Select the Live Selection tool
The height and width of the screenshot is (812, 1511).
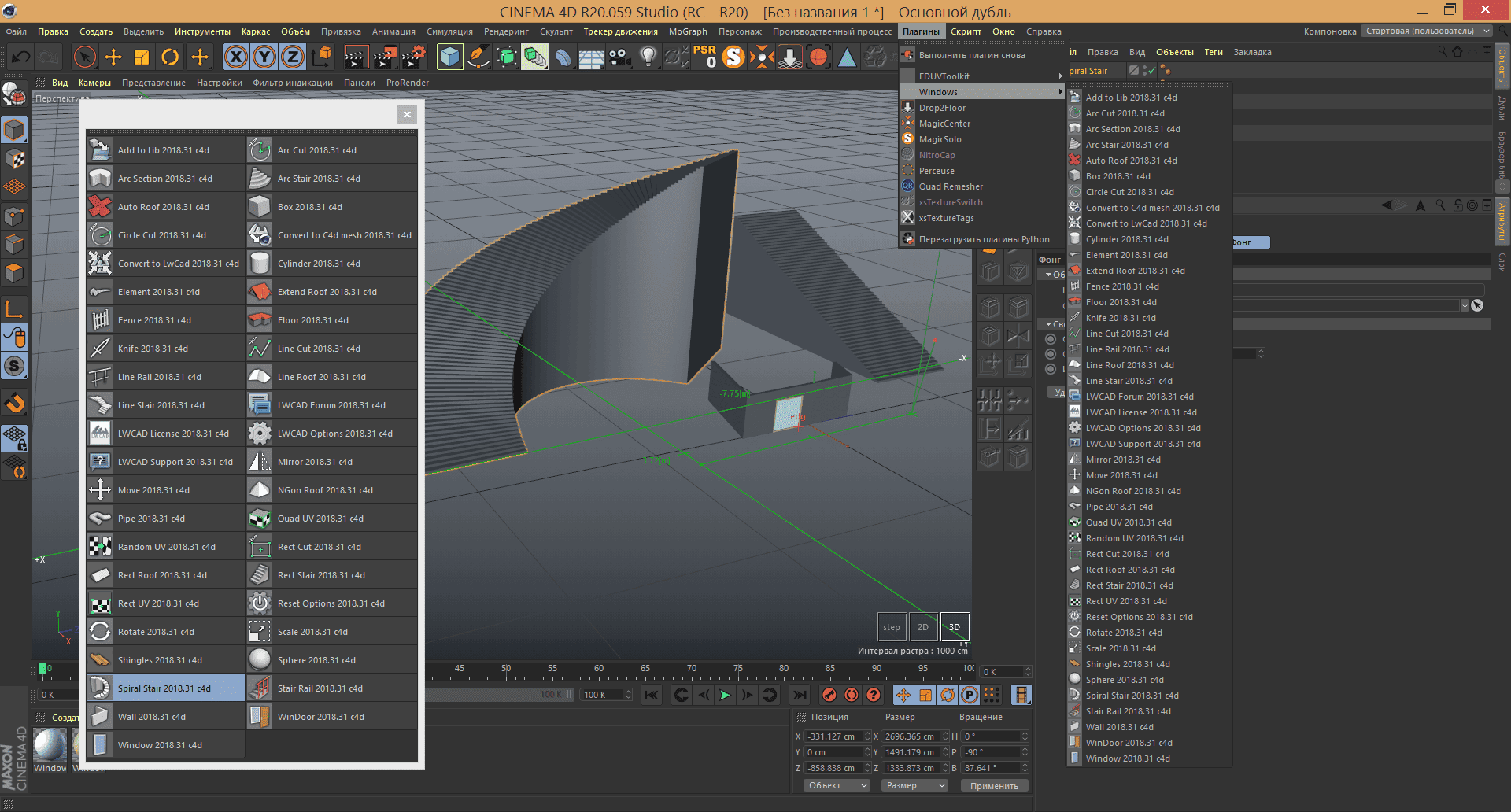coord(84,57)
